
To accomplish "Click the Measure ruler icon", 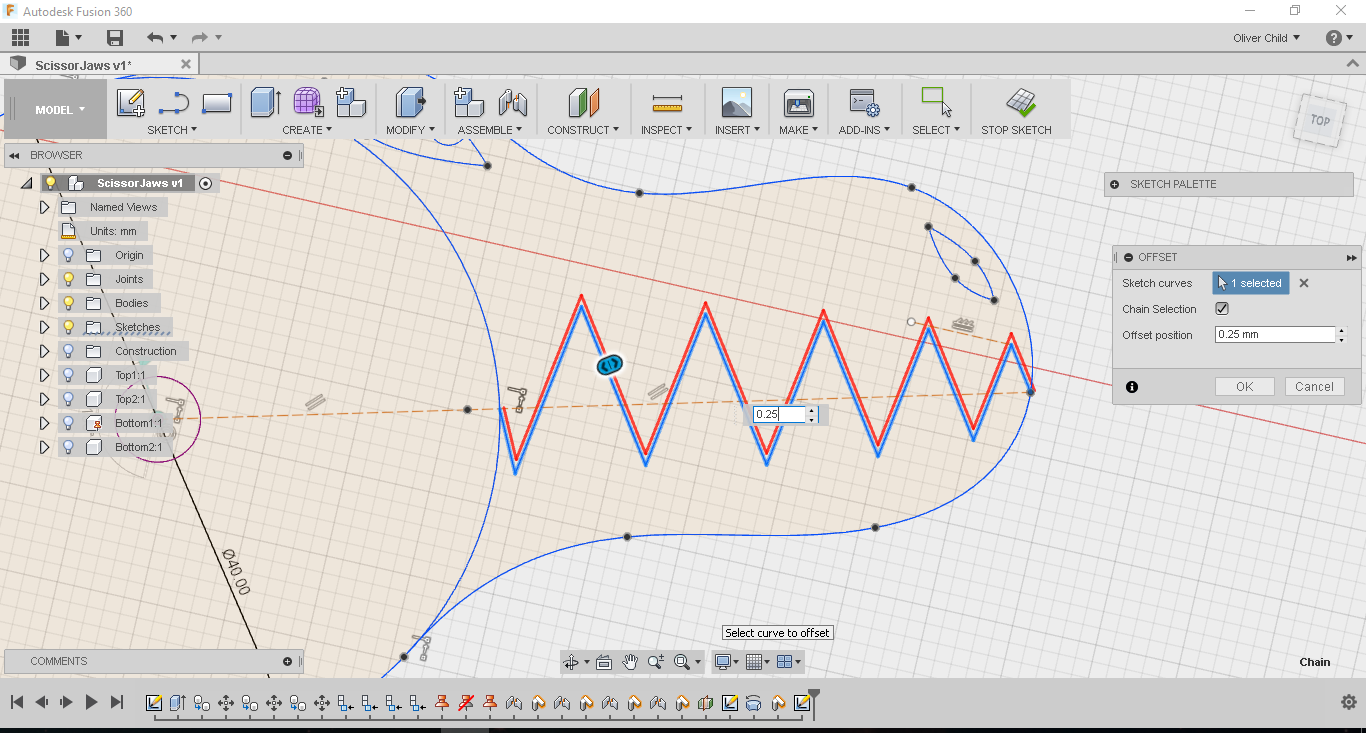I will (666, 102).
